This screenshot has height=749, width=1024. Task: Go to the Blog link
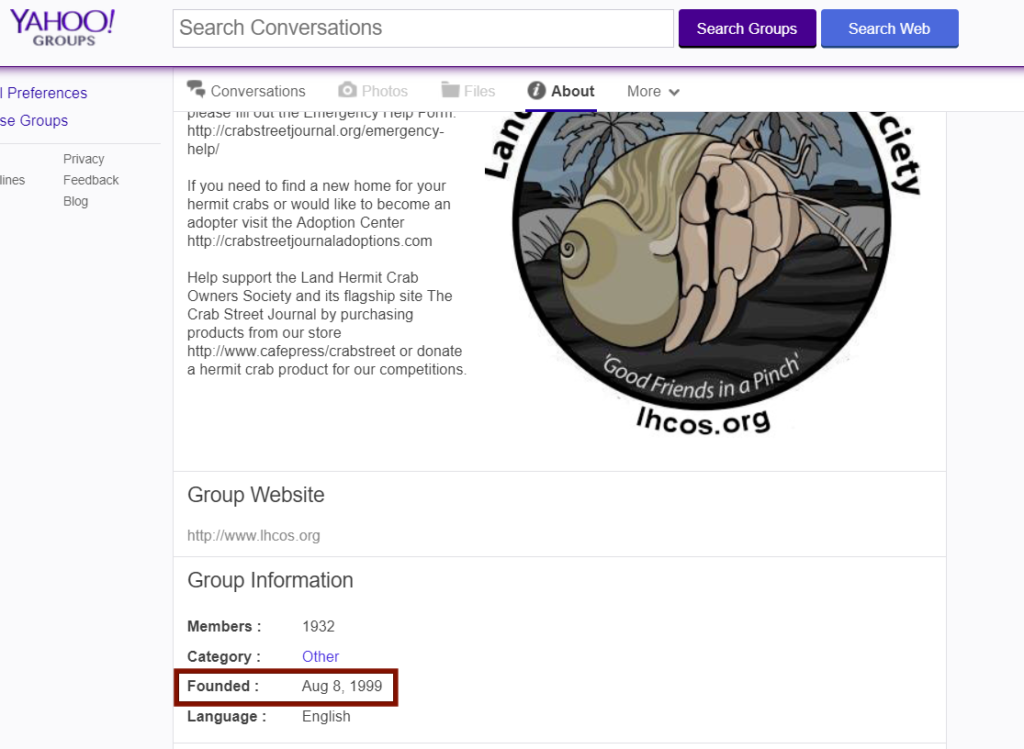75,201
